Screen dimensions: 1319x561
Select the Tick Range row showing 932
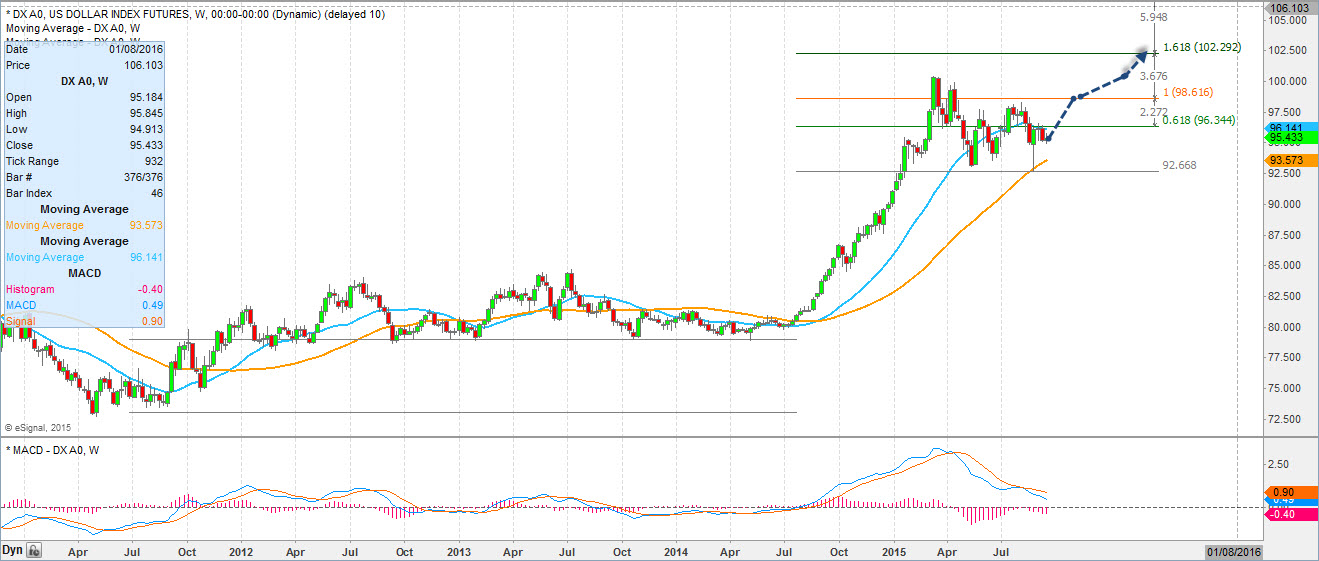click(84, 161)
